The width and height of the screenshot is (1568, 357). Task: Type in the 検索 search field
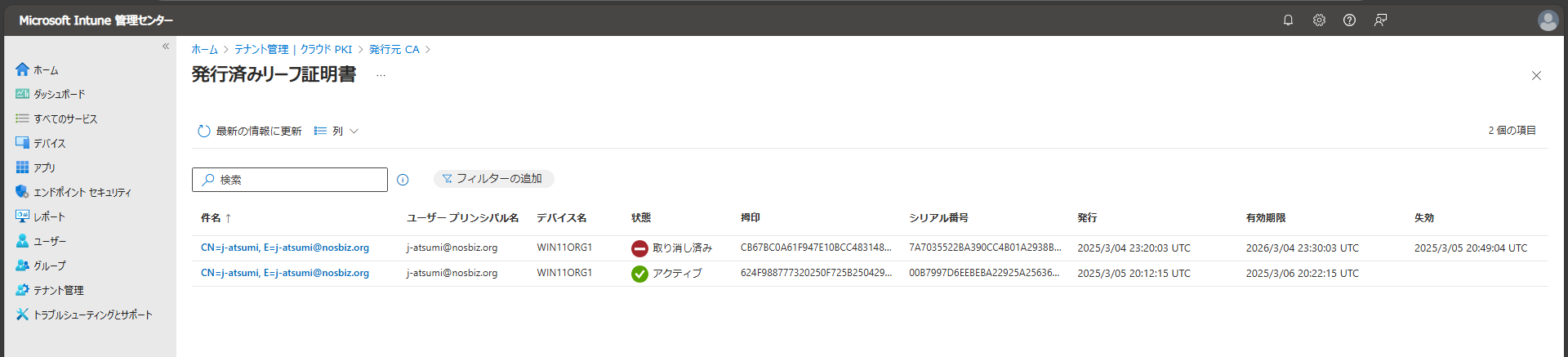[x=298, y=180]
